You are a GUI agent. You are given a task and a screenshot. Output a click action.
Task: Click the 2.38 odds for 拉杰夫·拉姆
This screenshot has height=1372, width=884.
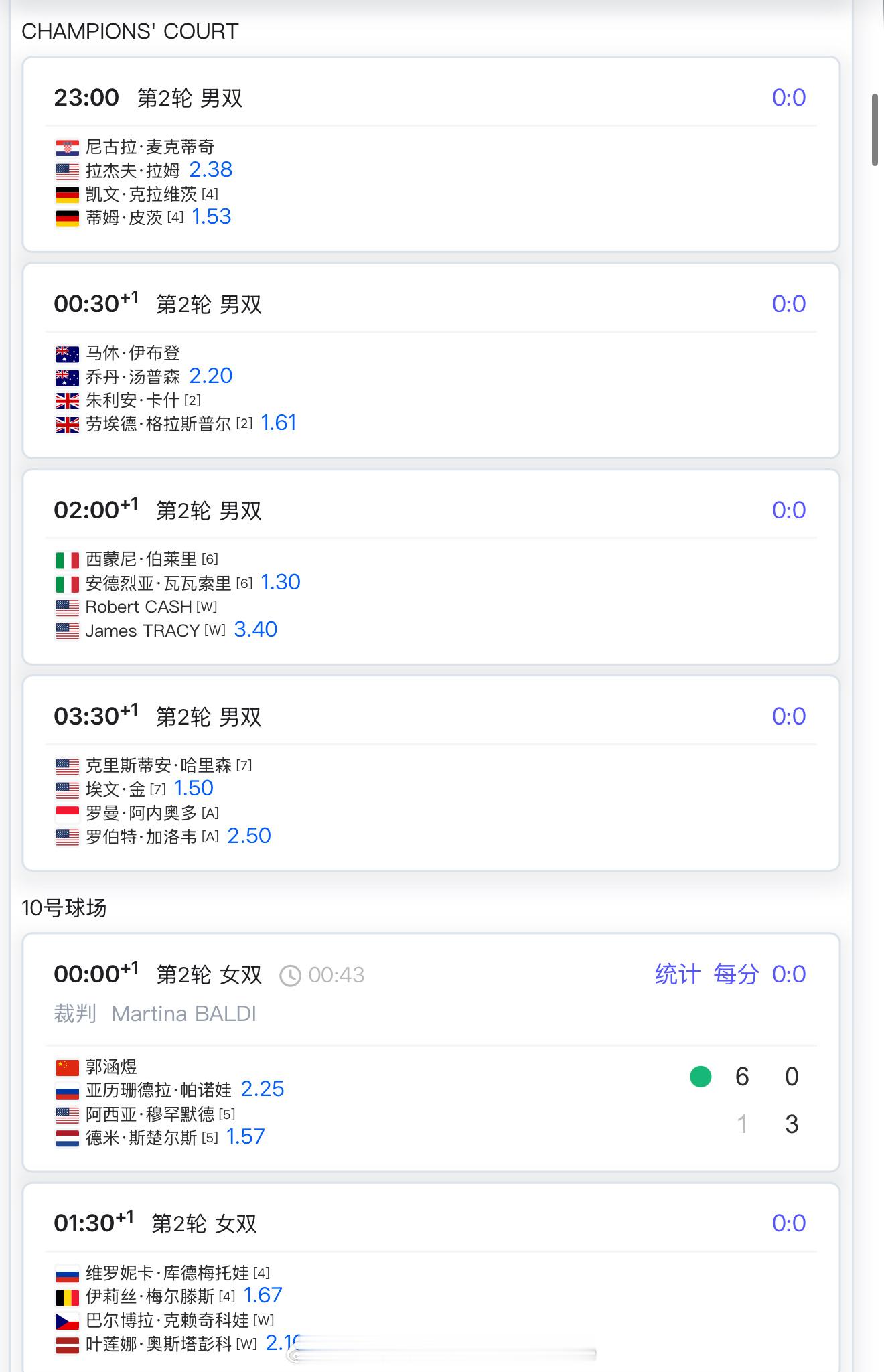(211, 170)
